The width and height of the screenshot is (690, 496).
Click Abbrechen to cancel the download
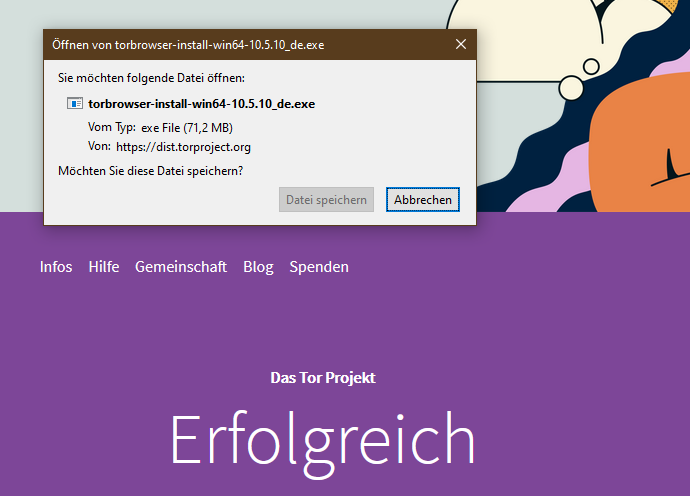point(422,199)
